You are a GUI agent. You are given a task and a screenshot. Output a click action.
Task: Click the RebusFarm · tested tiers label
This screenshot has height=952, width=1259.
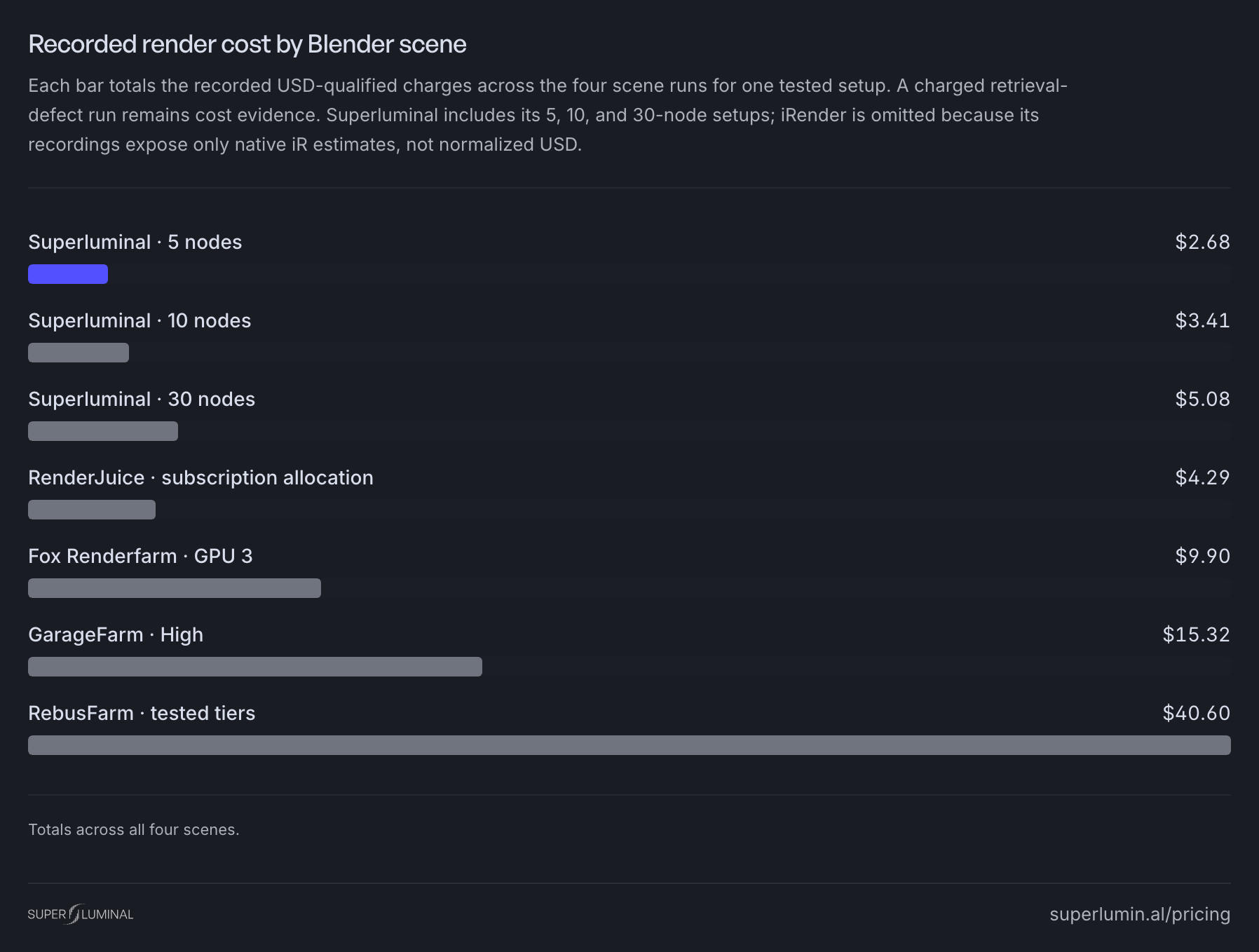pos(142,713)
